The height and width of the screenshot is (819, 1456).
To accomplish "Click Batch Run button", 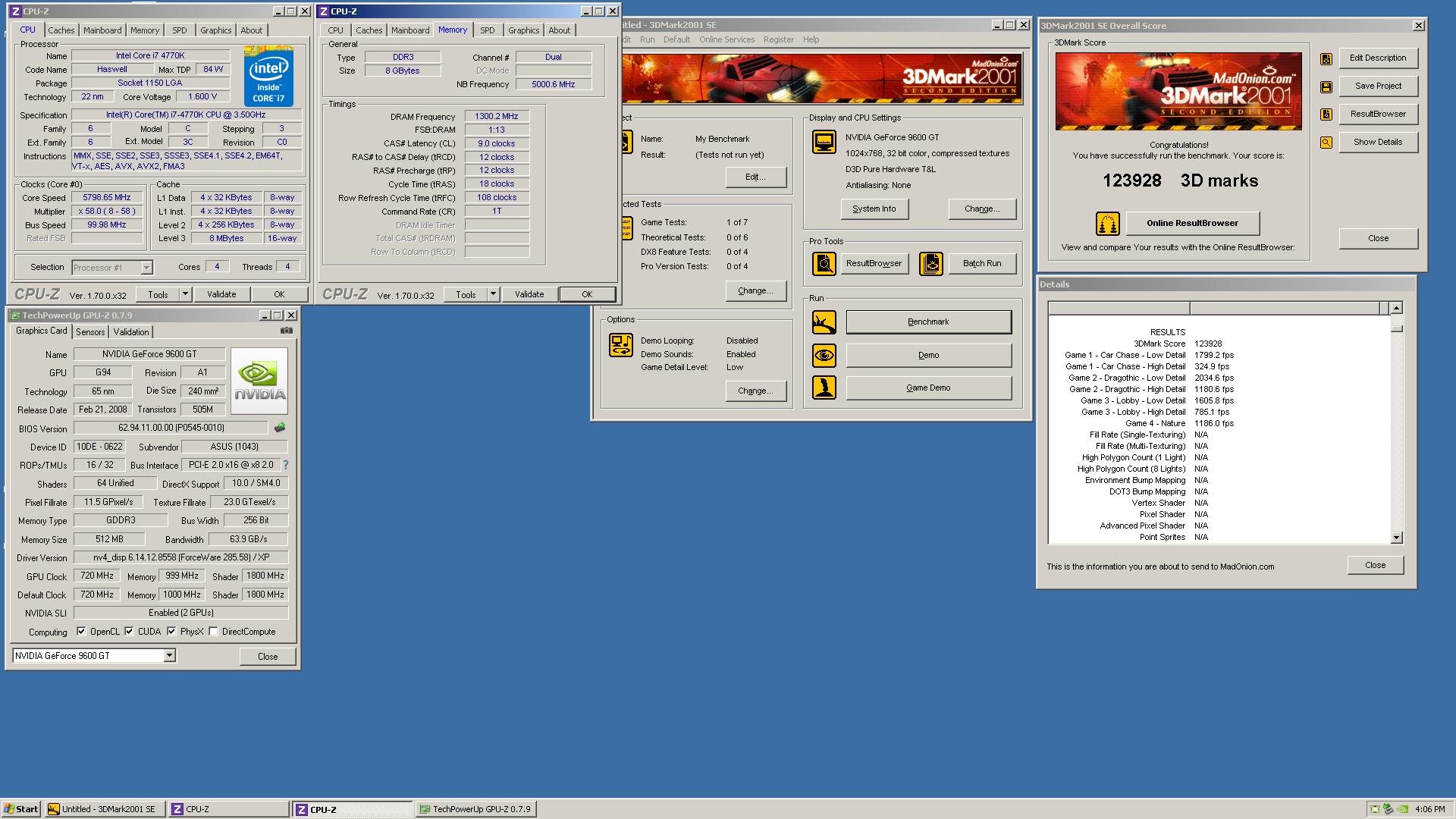I will [x=981, y=263].
